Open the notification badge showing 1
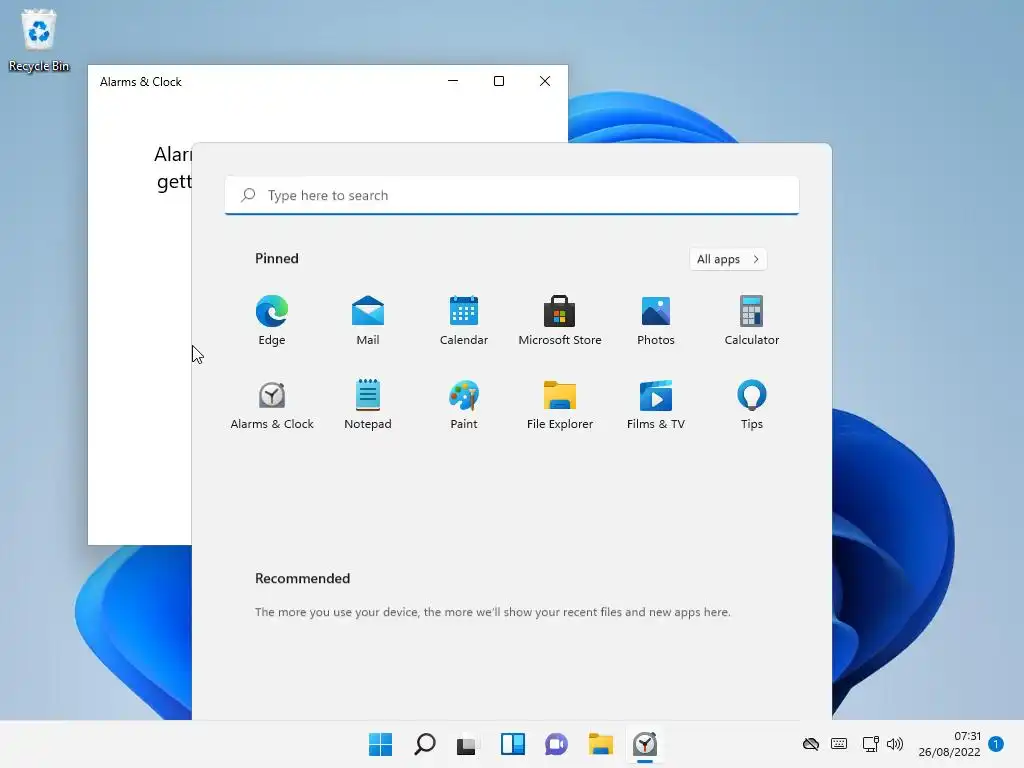This screenshot has height=768, width=1024. [996, 744]
